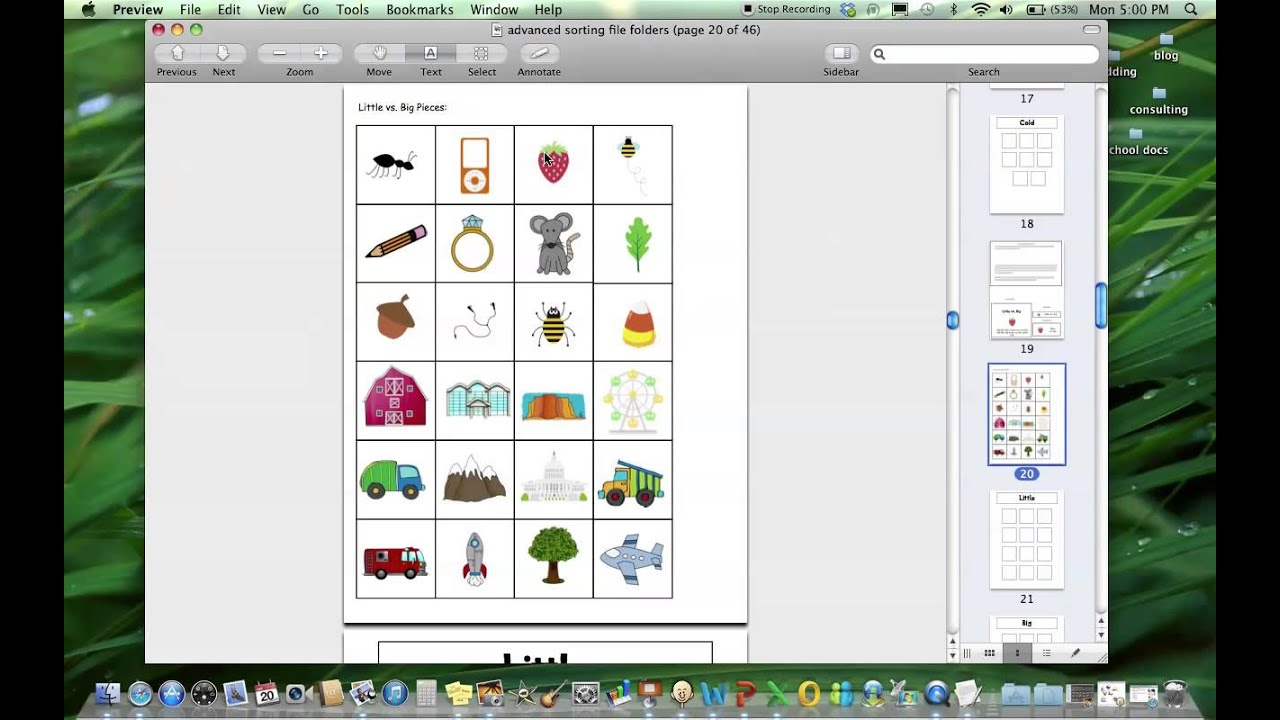The image size is (1280, 720).
Task: Open Stickies from the Dock
Action: tap(459, 693)
